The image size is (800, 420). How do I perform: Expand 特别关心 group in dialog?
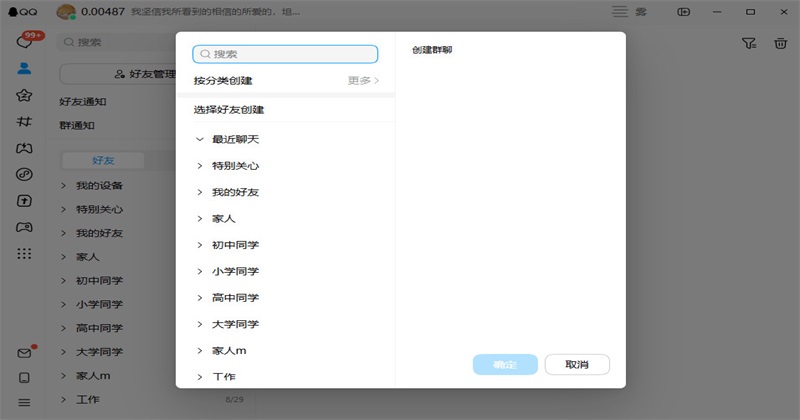pyautogui.click(x=200, y=166)
